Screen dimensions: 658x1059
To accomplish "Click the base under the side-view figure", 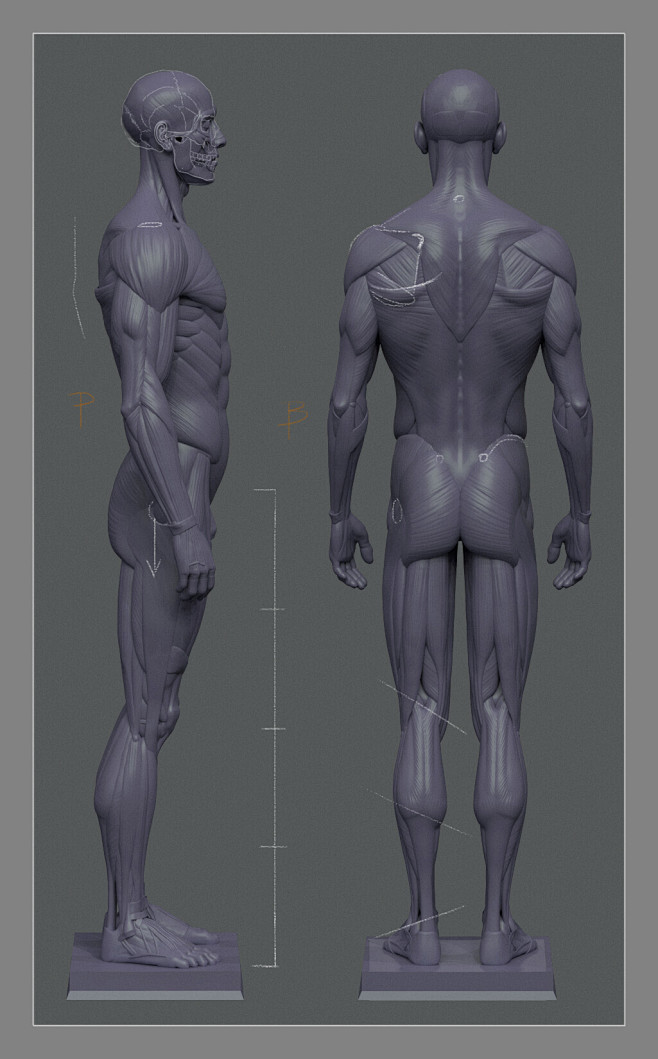I will [155, 968].
